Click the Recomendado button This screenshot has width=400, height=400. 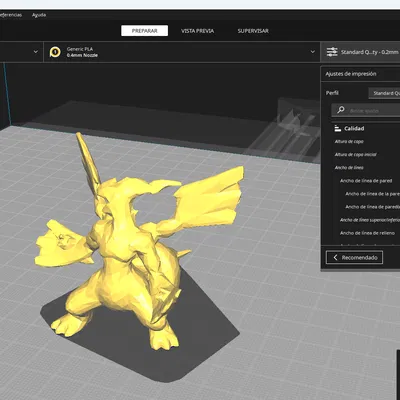coord(354,257)
